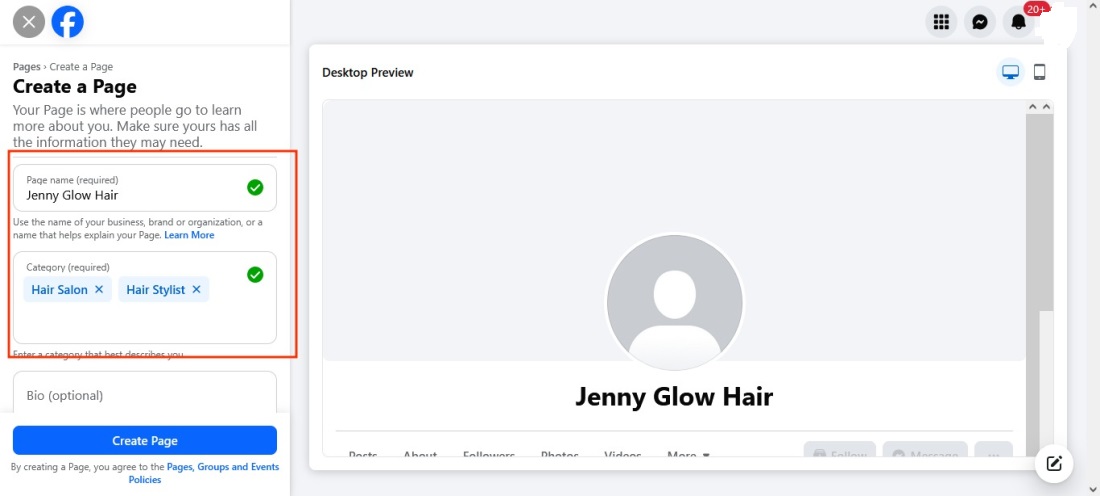Switch to mobile preview mode

1039,72
